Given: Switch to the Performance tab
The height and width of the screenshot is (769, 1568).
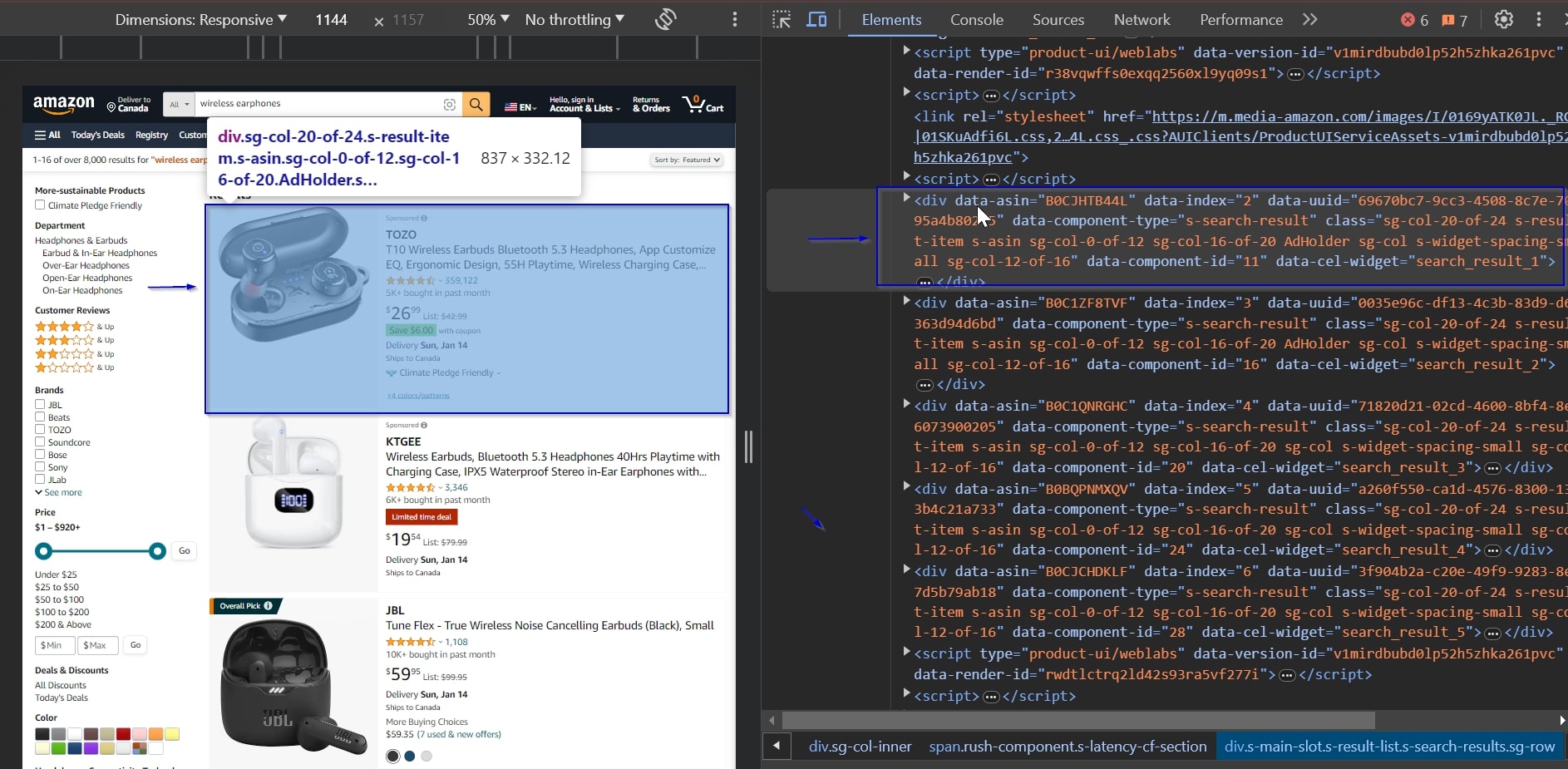Looking at the screenshot, I should pos(1240,19).
